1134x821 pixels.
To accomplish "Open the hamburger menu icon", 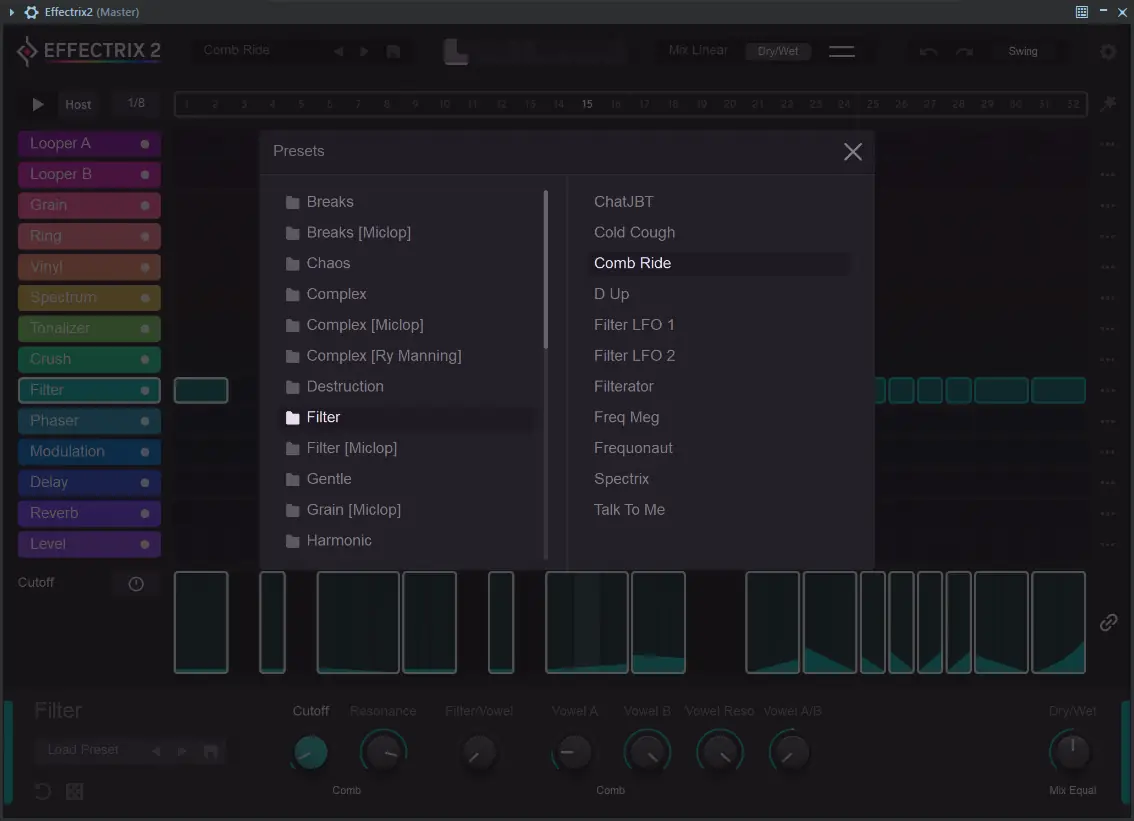I will click(x=842, y=51).
